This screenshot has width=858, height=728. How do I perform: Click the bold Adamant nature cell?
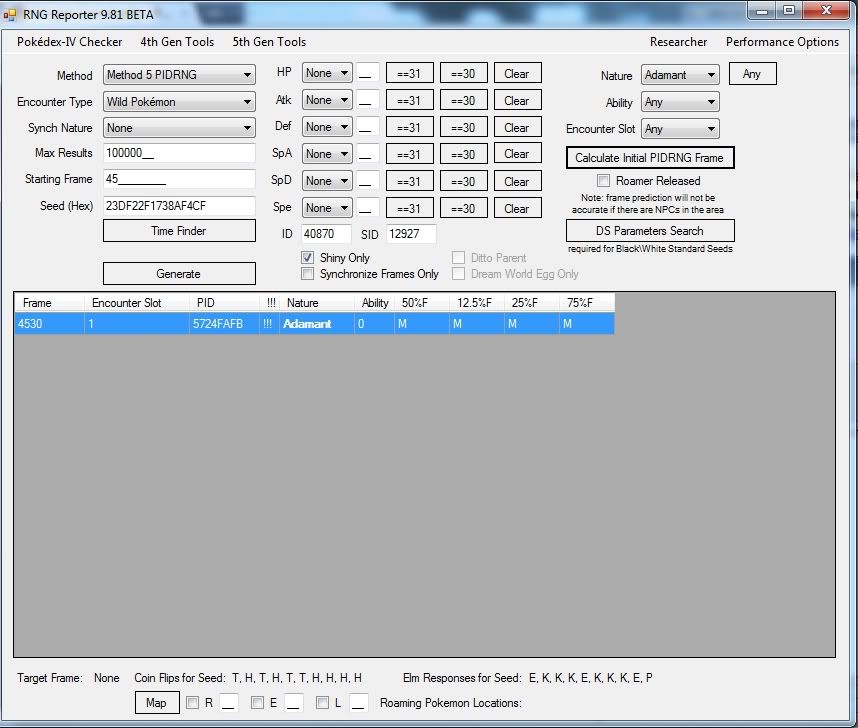coord(317,323)
